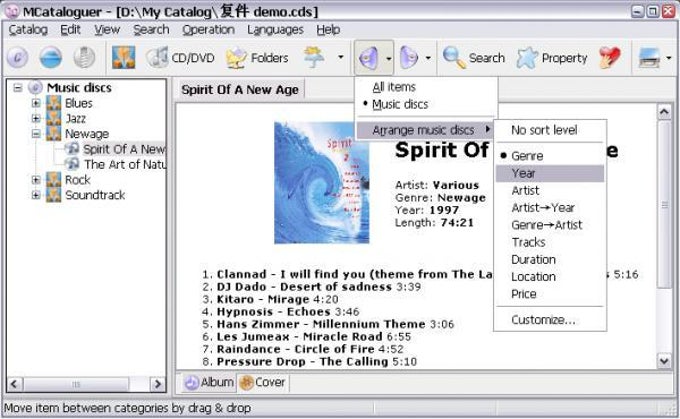Viewport: 680px width, 419px height.
Task: Click the pressed purple speaker view icon
Action: (368, 58)
